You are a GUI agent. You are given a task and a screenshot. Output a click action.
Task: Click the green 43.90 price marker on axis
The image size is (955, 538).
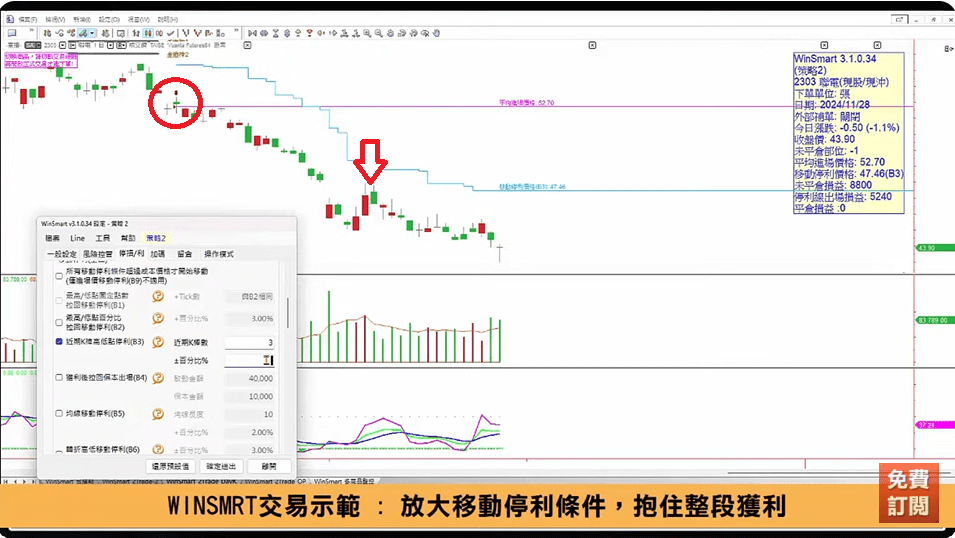point(934,248)
